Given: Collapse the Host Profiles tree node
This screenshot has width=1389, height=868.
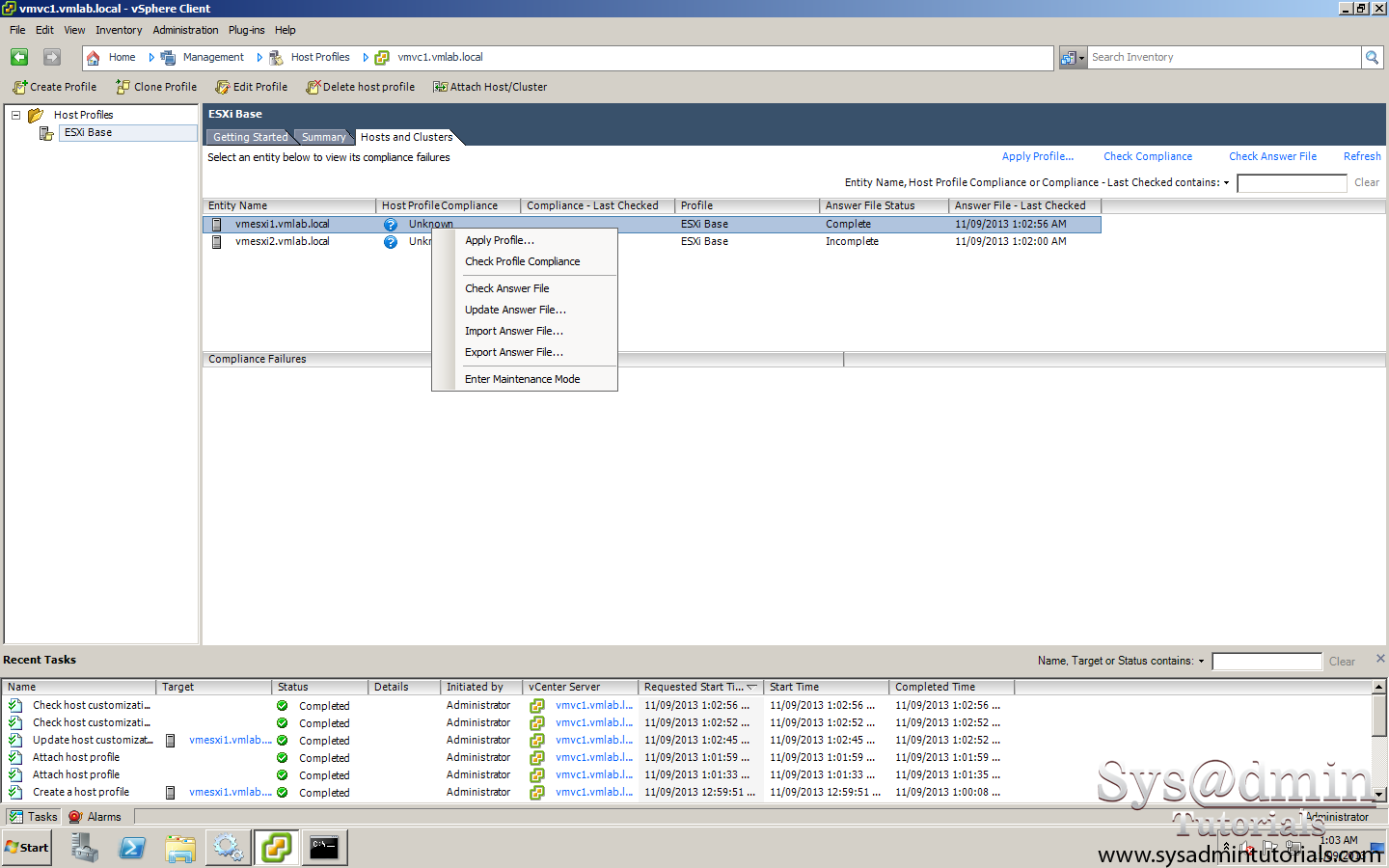Looking at the screenshot, I should (x=15, y=115).
